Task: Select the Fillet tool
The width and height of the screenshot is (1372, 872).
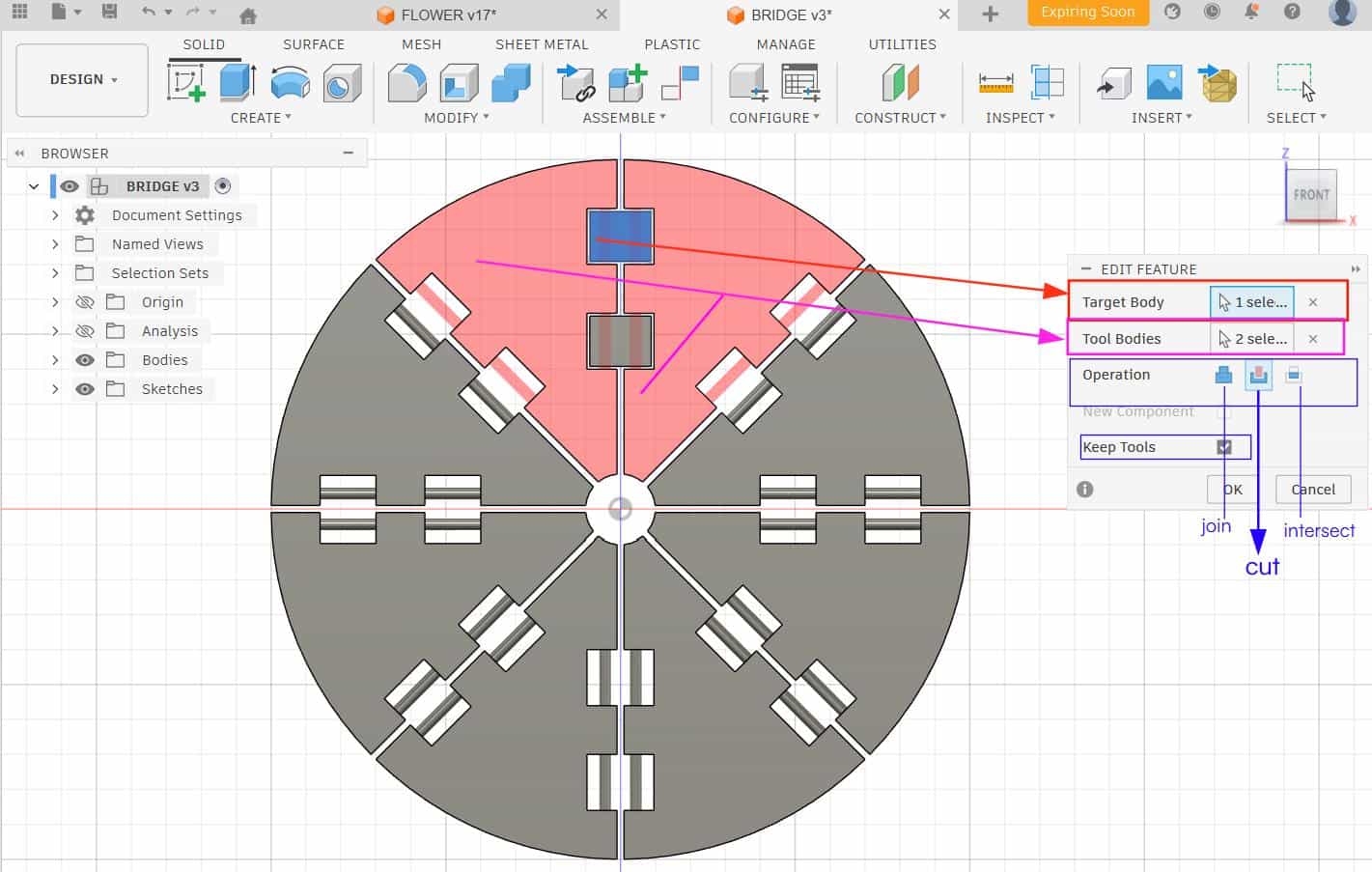Action: click(x=406, y=83)
